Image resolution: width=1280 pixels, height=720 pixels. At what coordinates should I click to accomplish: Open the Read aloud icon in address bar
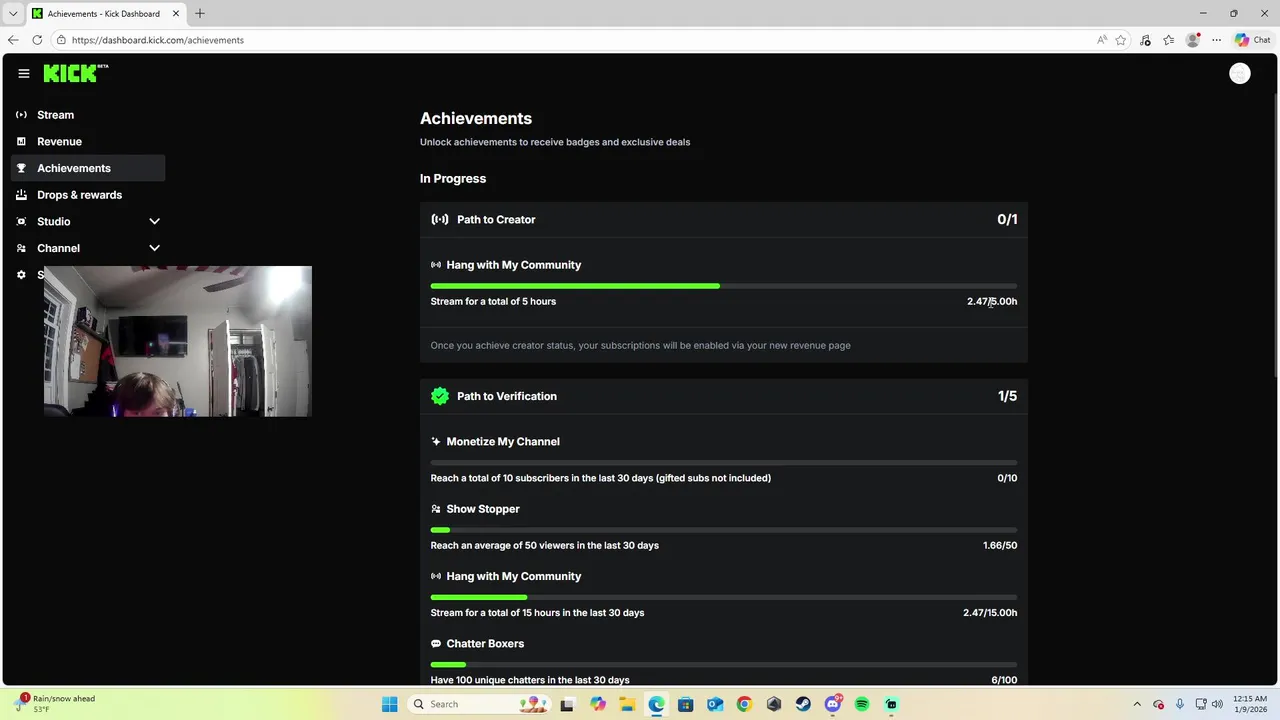(1102, 40)
